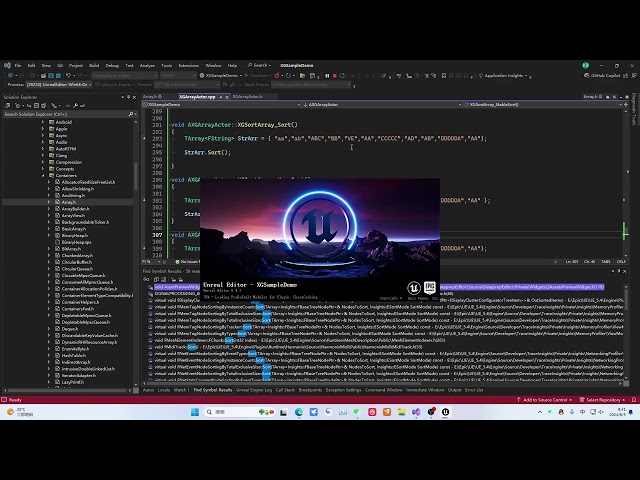640x480 pixels.
Task: Click the StrArr.Sort(); line in the editor
Action: 207,152
